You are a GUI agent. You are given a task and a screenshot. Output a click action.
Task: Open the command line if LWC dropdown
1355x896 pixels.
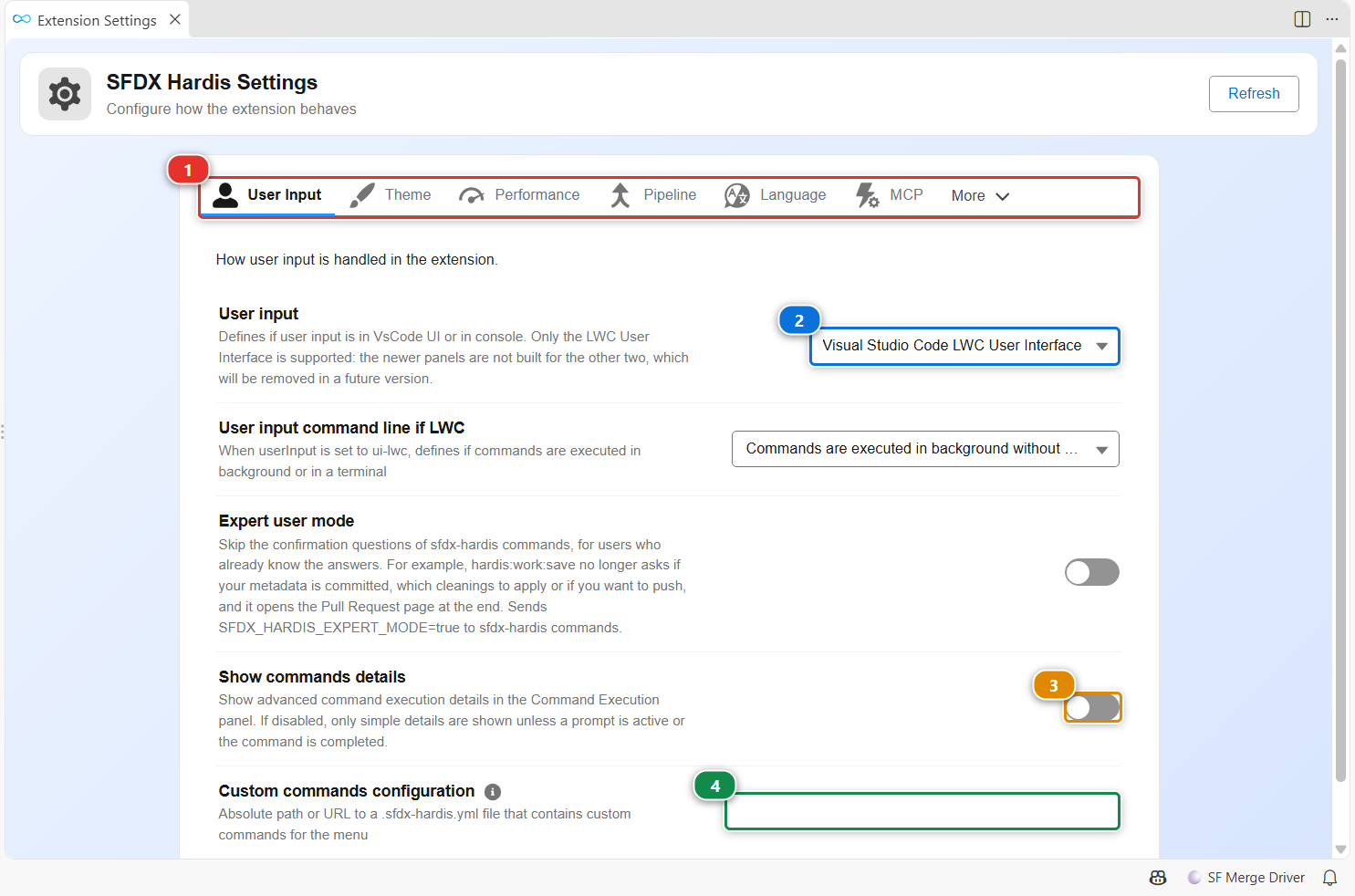925,449
